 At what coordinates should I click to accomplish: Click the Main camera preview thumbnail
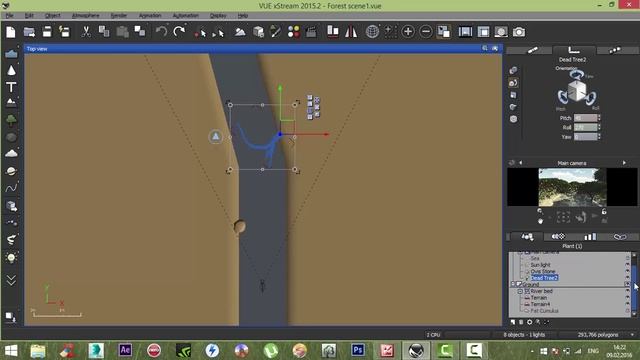(572, 187)
